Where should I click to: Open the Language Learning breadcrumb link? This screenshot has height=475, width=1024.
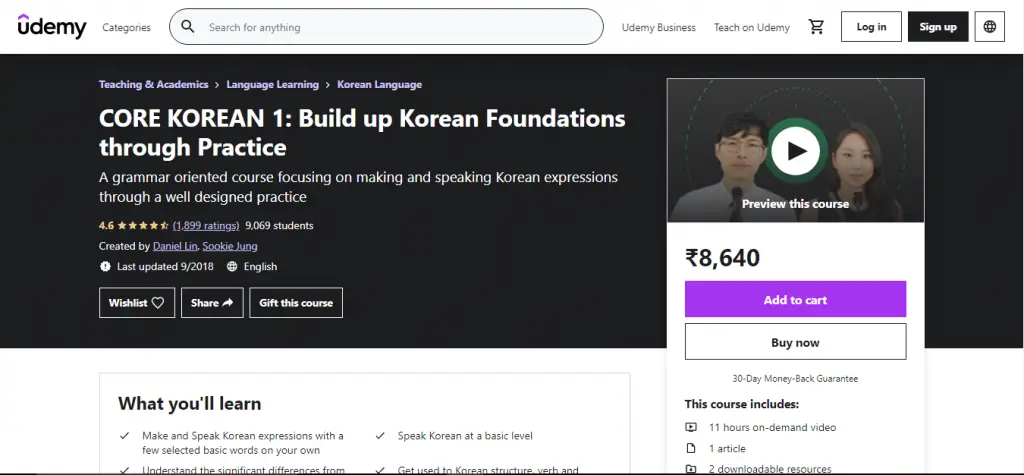(272, 85)
